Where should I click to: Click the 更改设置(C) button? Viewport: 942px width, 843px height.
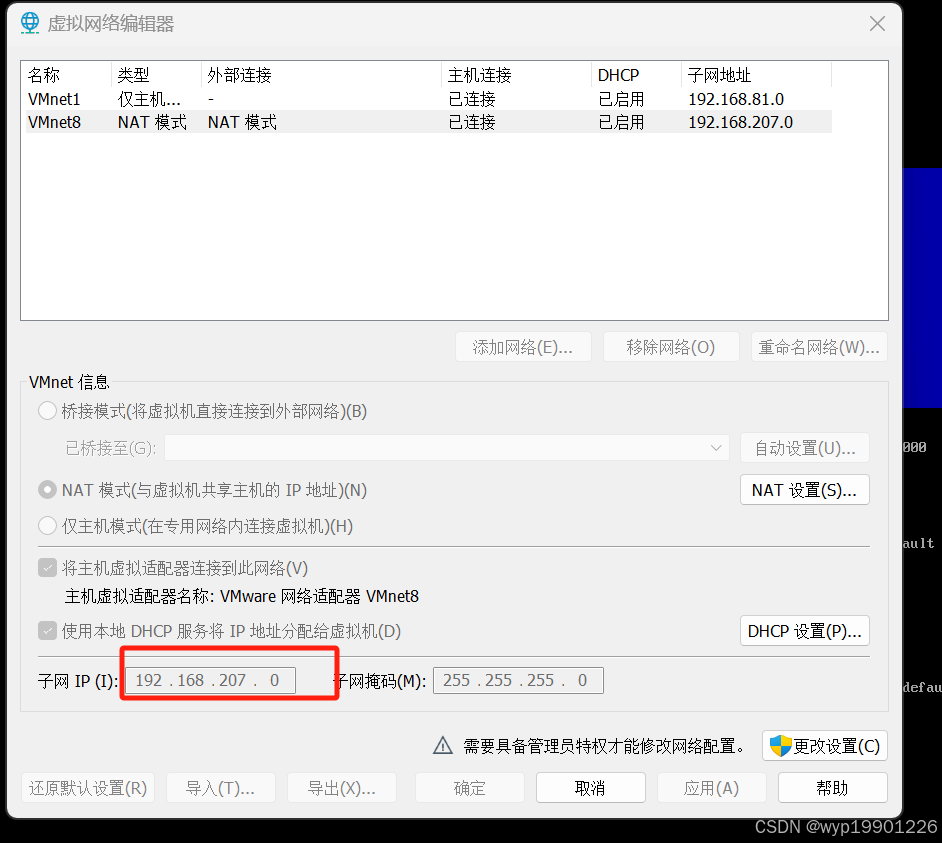coord(825,746)
